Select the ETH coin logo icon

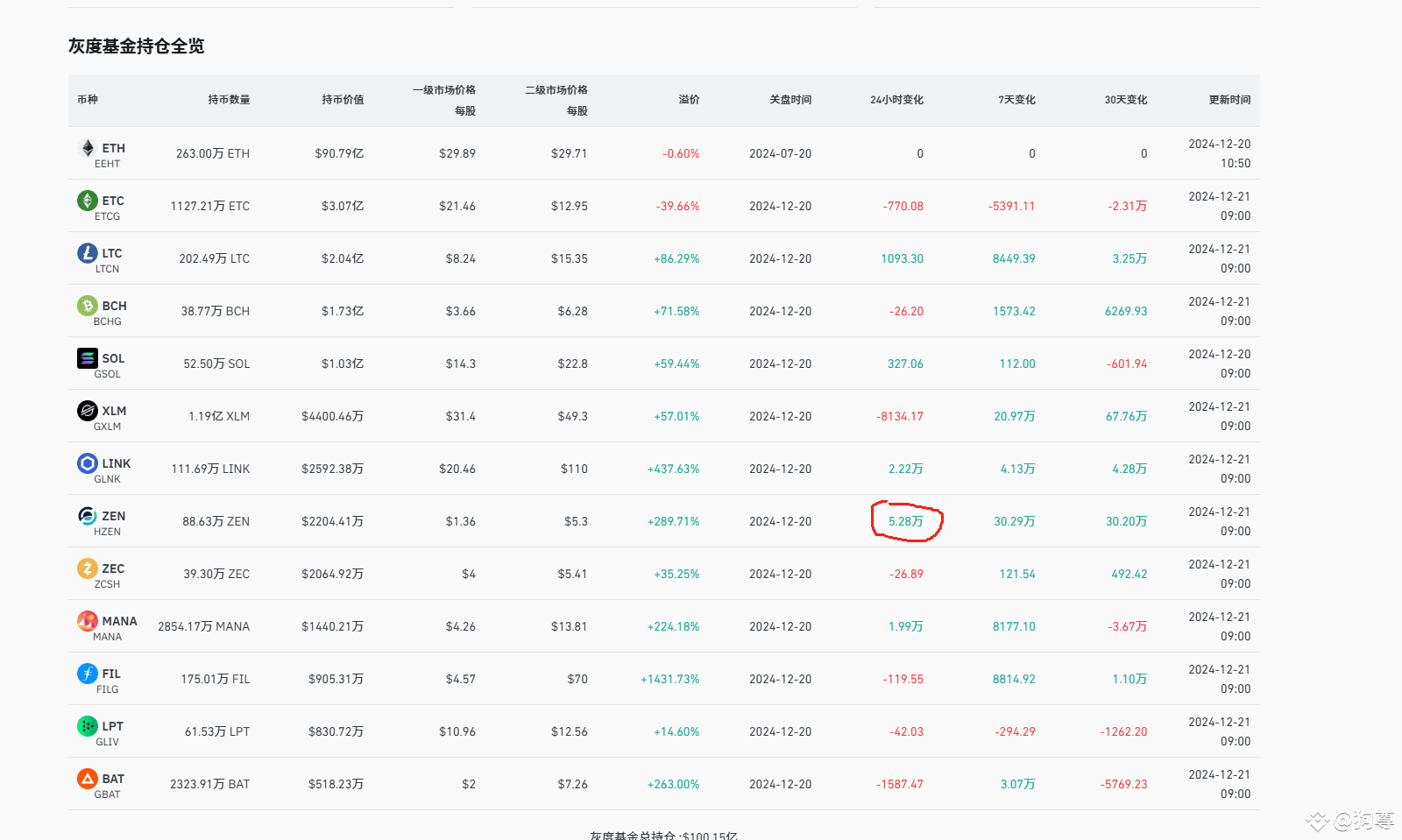[x=88, y=147]
